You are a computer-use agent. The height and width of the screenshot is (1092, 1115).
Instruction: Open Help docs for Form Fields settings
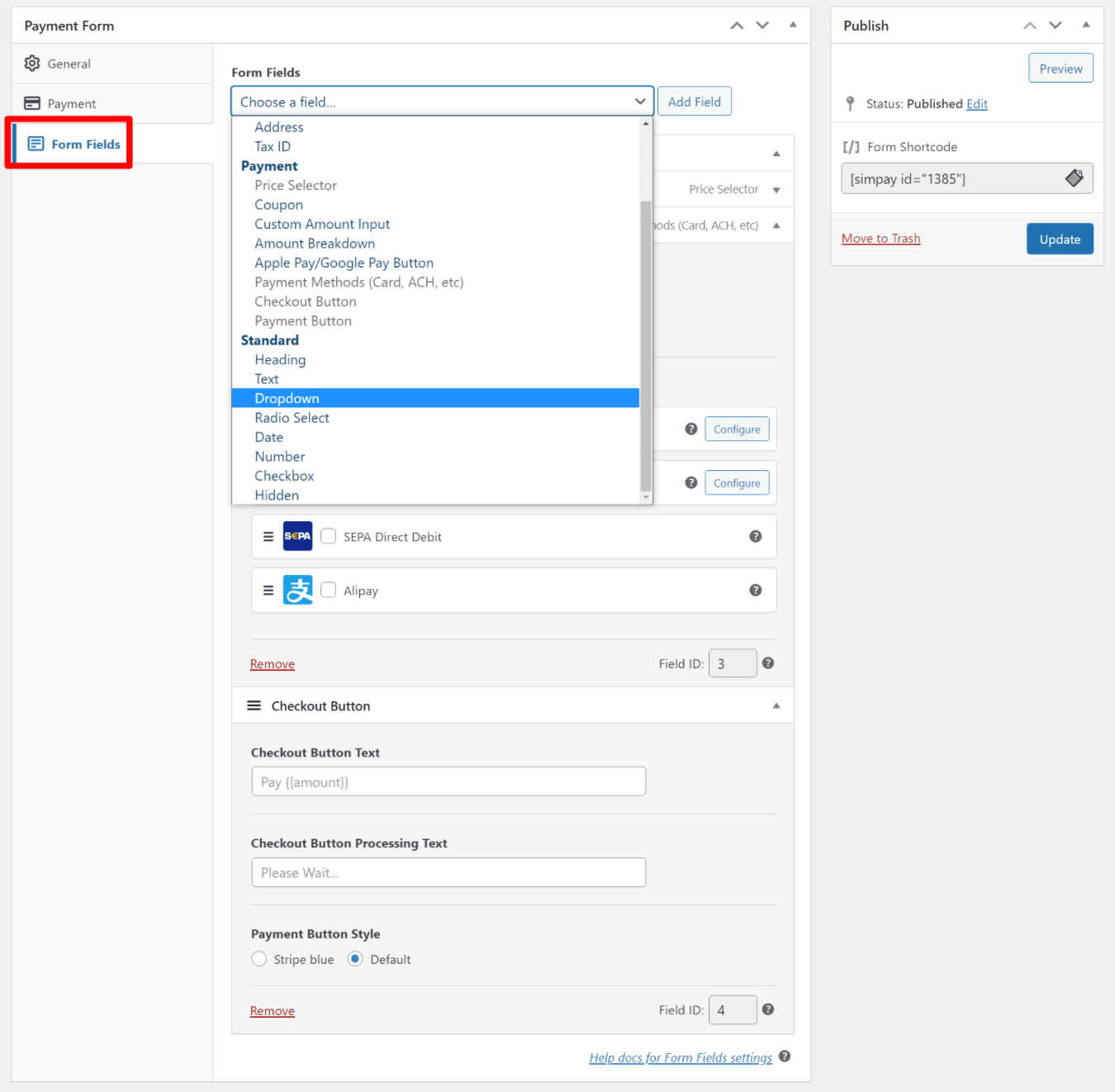pyautogui.click(x=681, y=1058)
